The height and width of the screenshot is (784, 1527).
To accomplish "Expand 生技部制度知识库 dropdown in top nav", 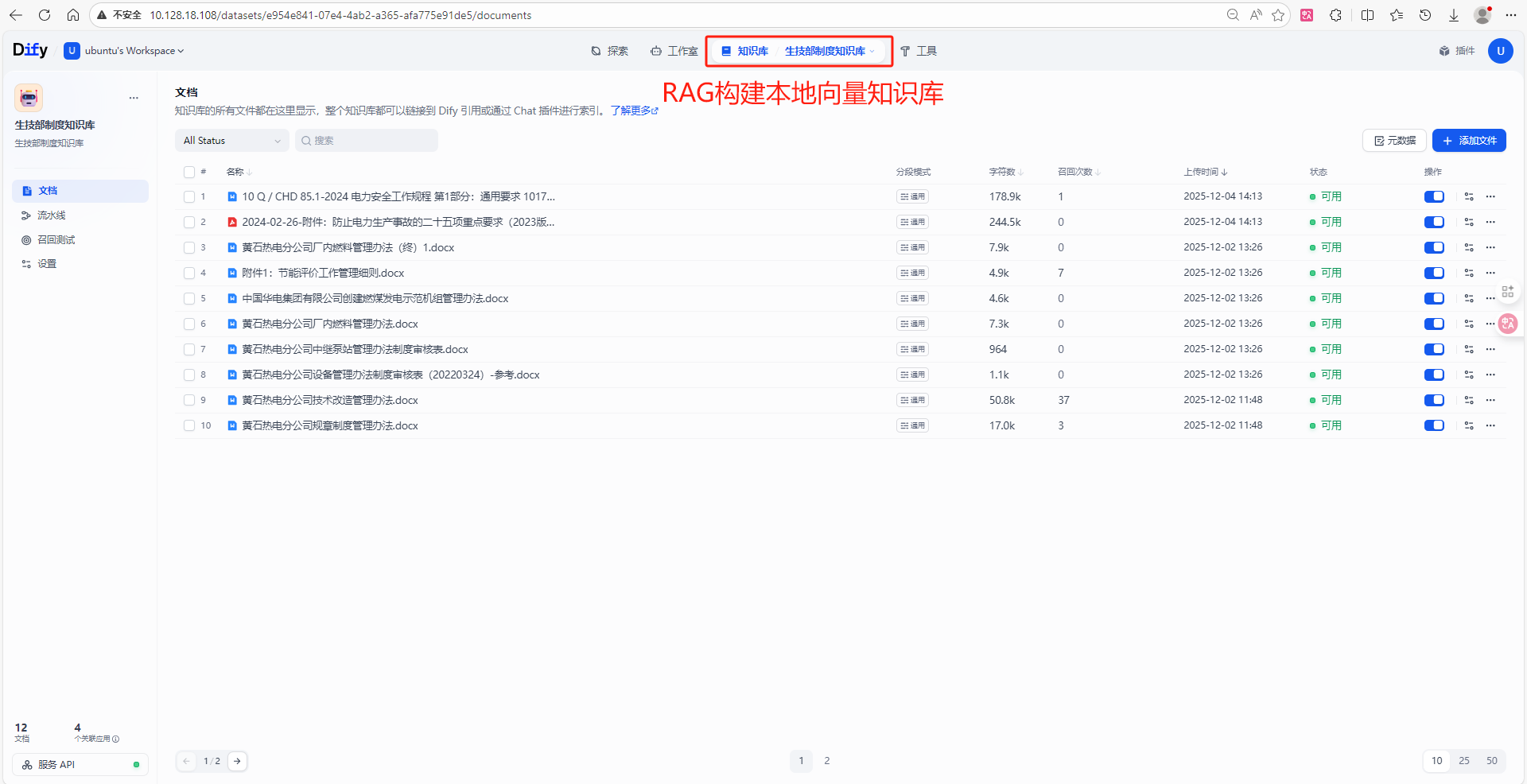I will point(830,51).
